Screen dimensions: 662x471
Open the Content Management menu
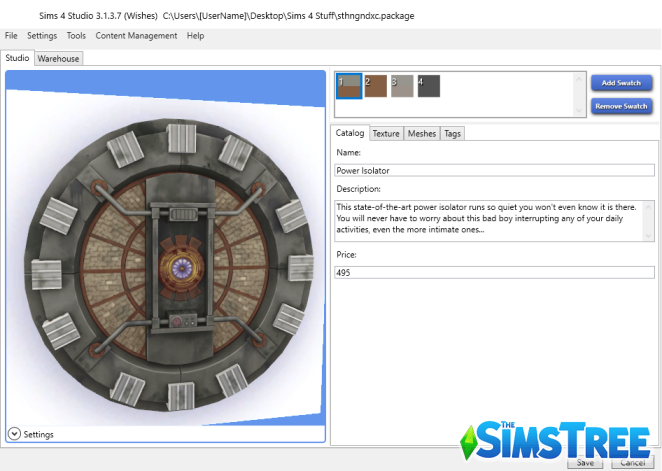[x=136, y=36]
